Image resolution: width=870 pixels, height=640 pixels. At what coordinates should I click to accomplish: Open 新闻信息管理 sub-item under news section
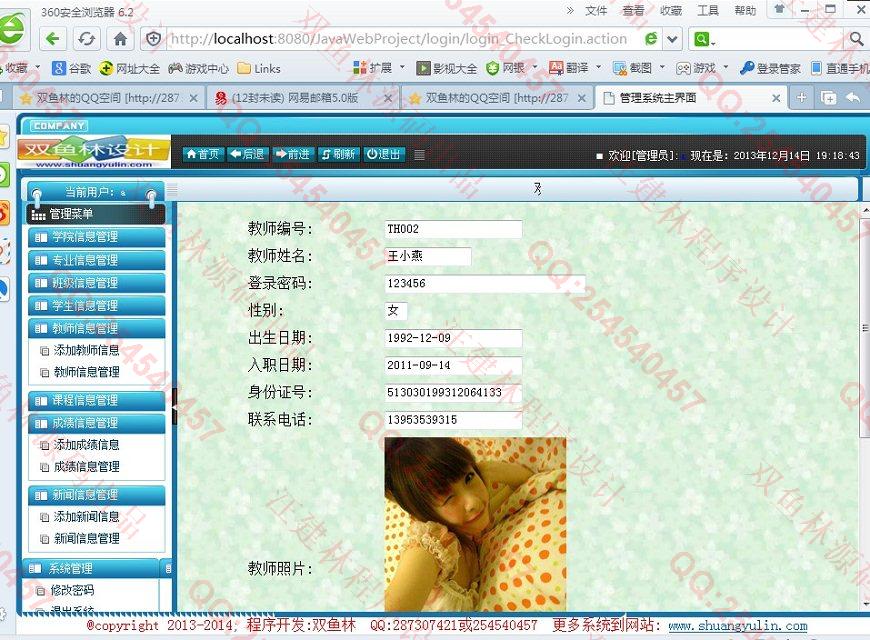pyautogui.click(x=87, y=538)
